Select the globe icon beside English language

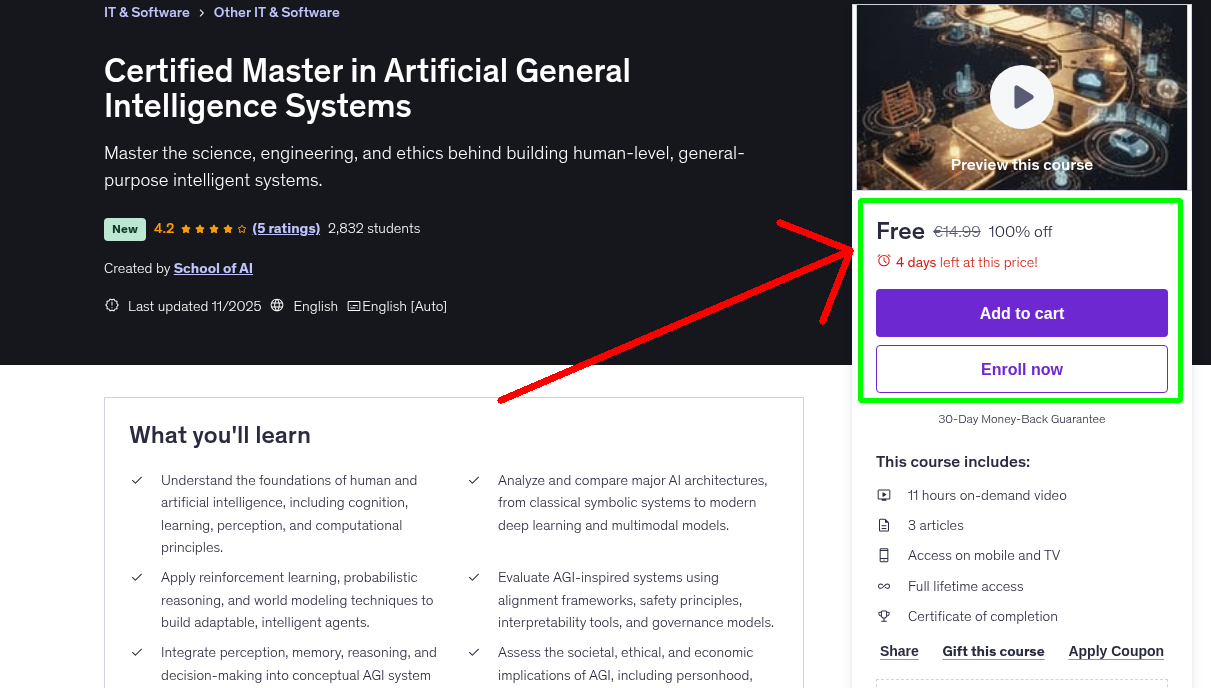pos(276,306)
